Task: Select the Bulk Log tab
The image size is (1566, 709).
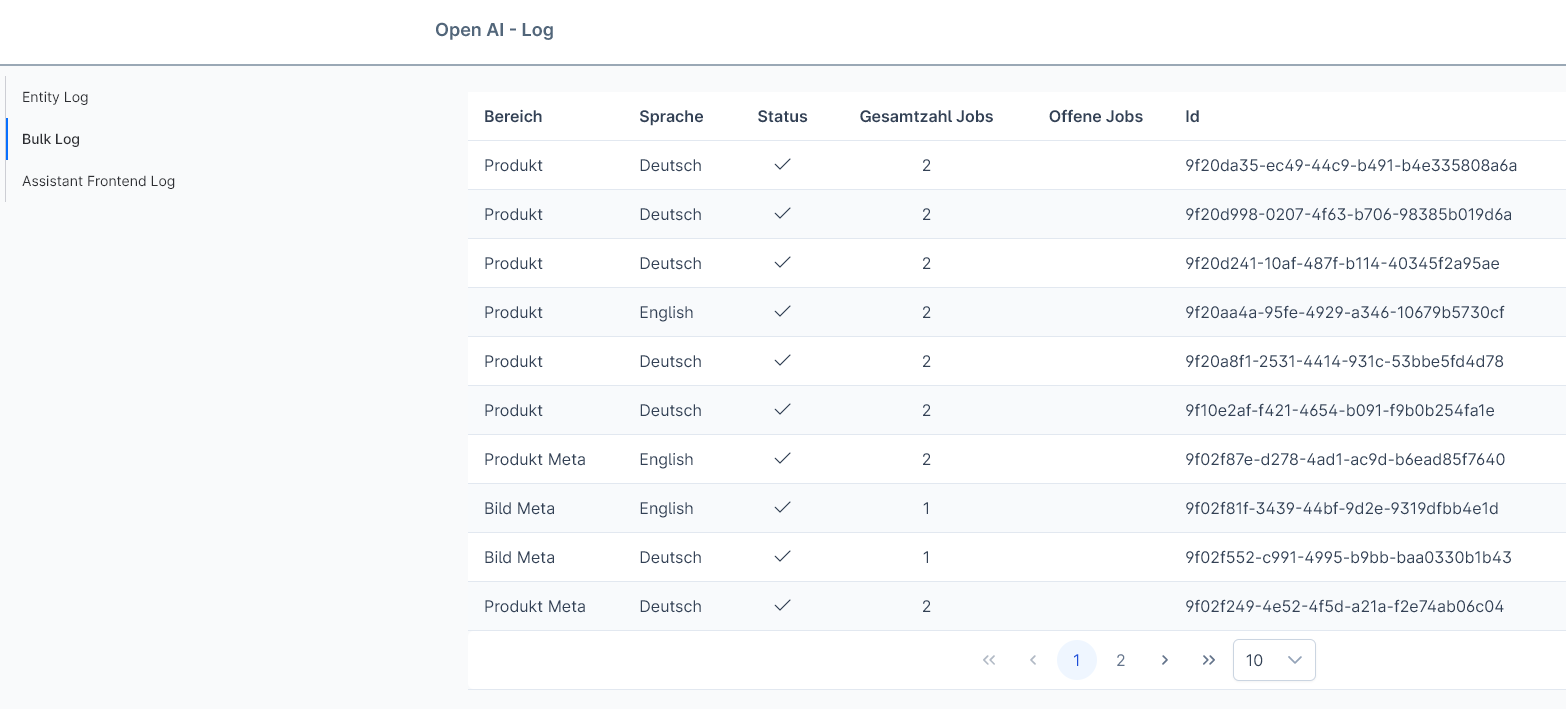Action: coord(51,139)
